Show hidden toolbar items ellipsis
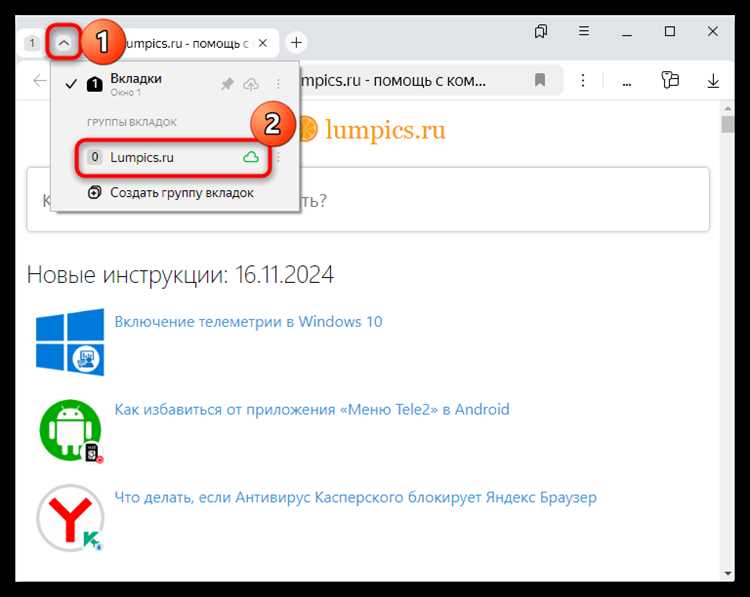 [x=627, y=83]
